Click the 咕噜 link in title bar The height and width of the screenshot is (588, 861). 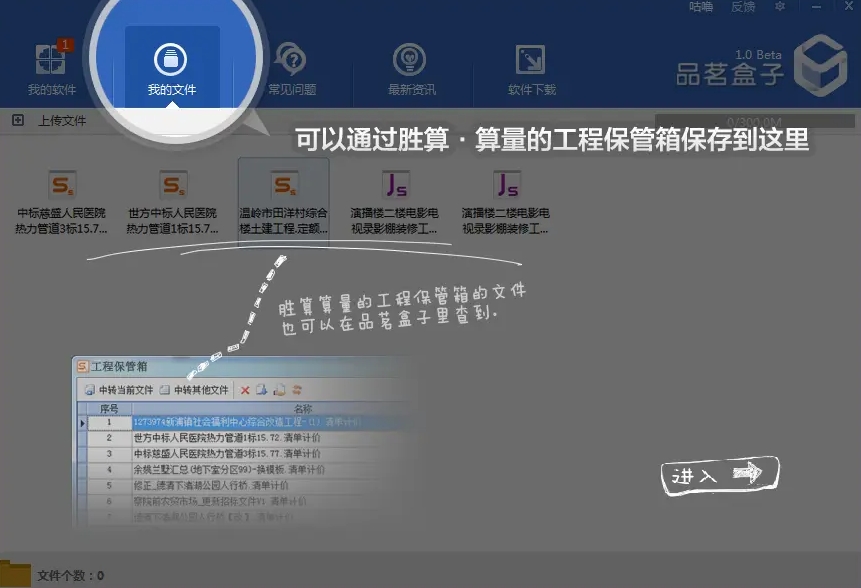pos(701,7)
